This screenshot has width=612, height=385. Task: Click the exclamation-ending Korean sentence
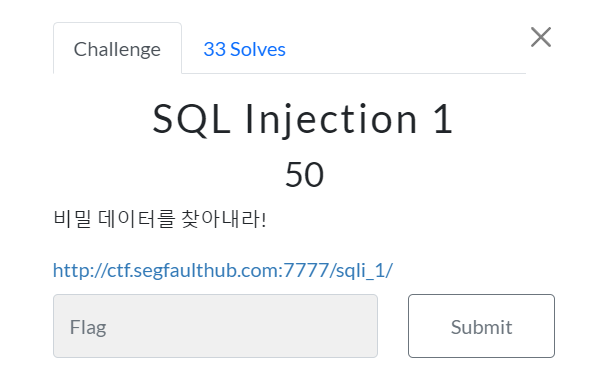tap(160, 219)
